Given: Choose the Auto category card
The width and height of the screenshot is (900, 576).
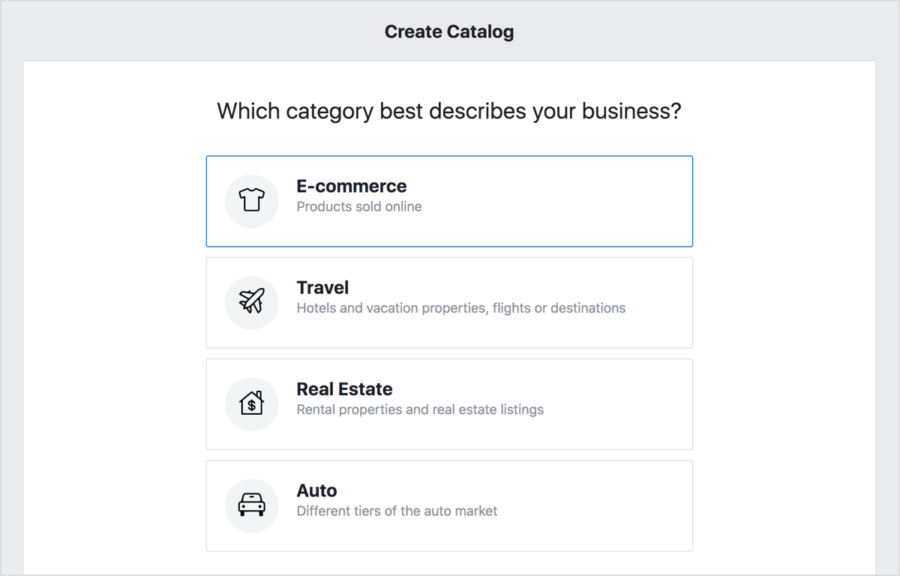Looking at the screenshot, I should (449, 505).
